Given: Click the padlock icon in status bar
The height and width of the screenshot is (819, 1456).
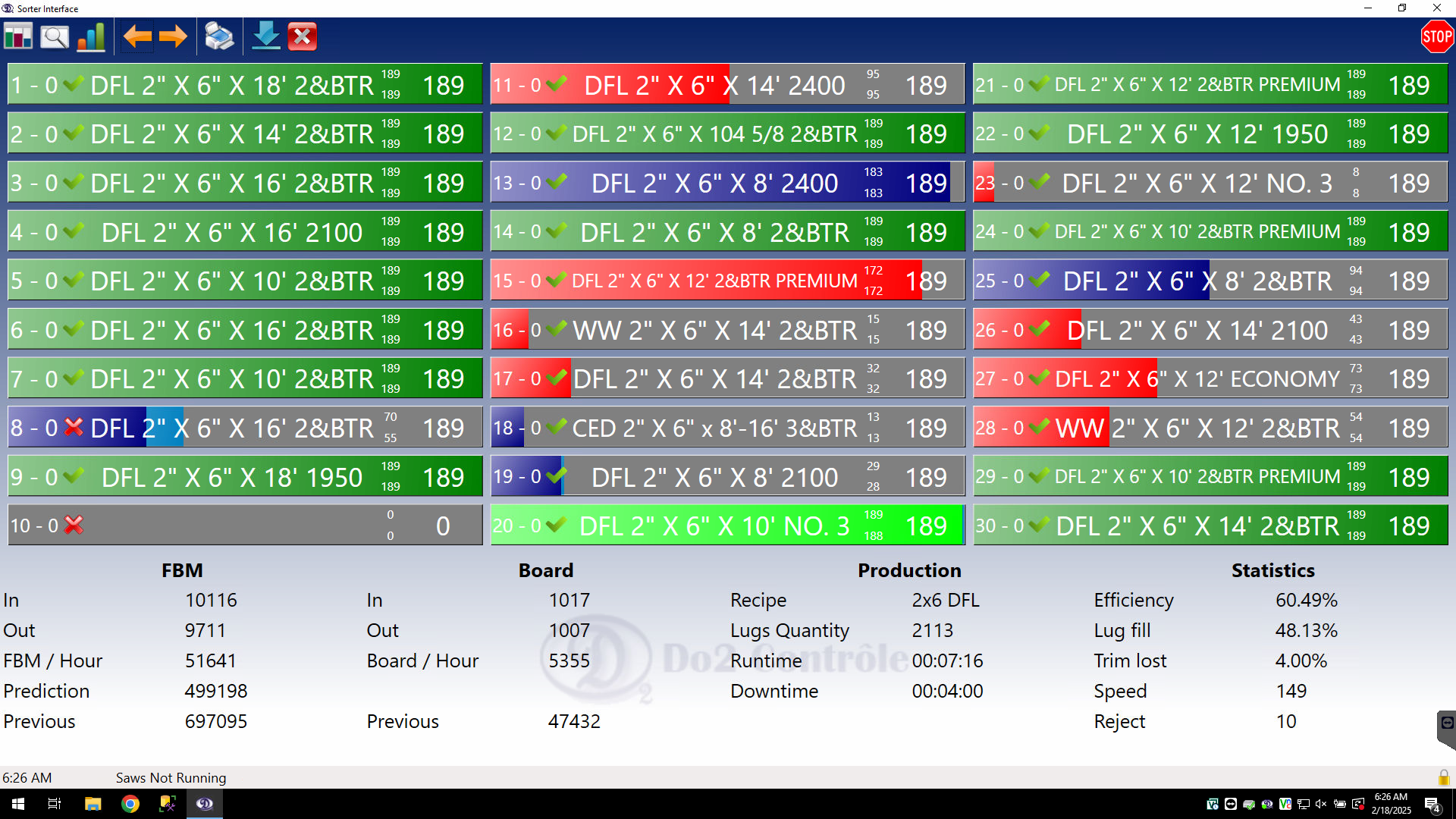Looking at the screenshot, I should click(x=1443, y=777).
